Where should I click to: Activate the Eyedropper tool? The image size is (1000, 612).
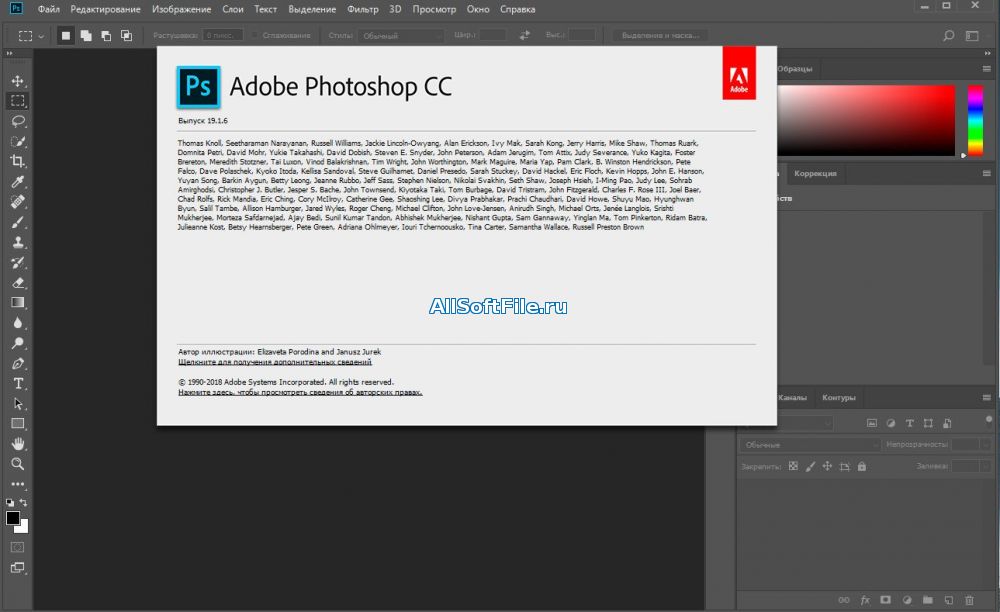pos(18,182)
